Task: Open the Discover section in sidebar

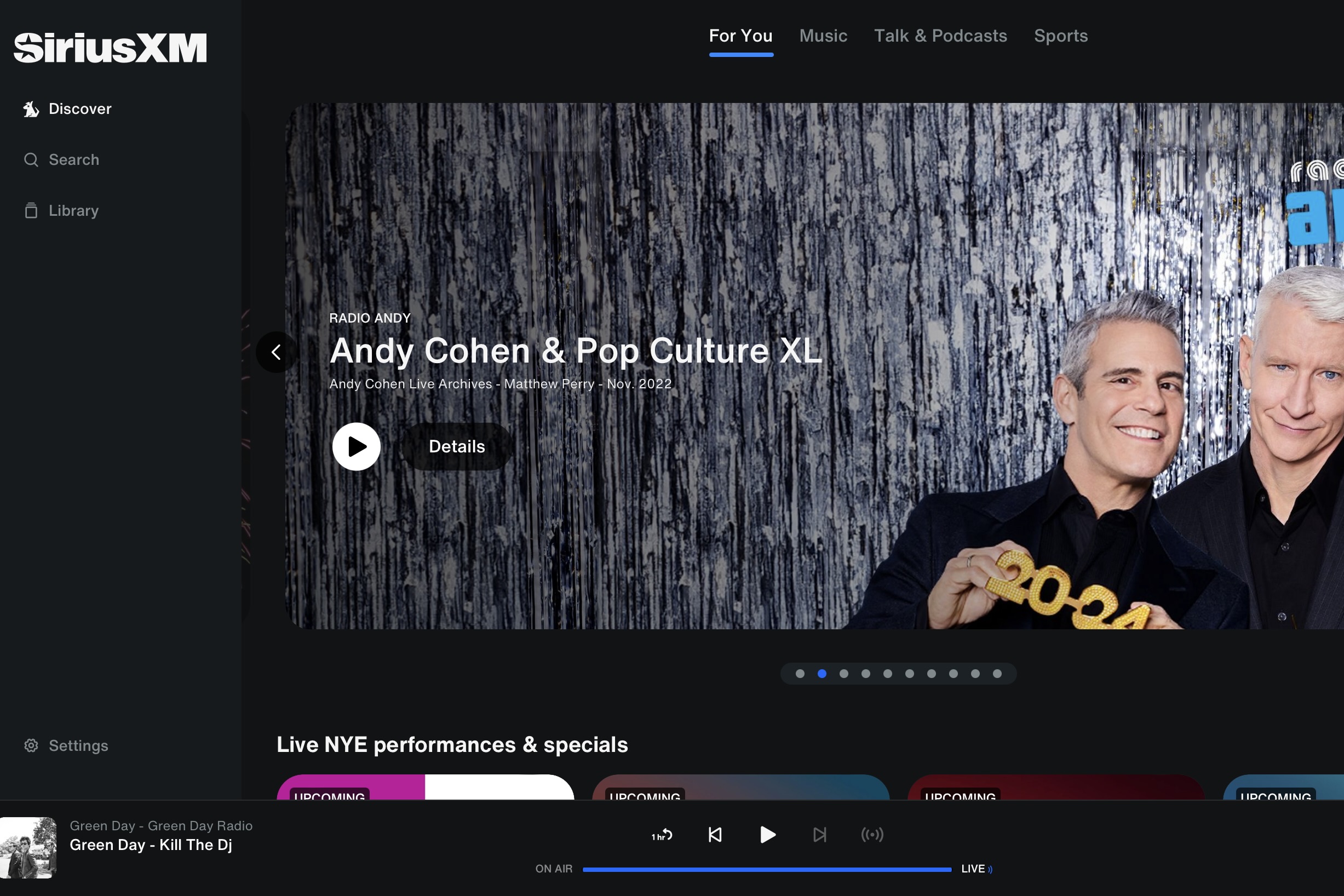Action: pos(67,108)
